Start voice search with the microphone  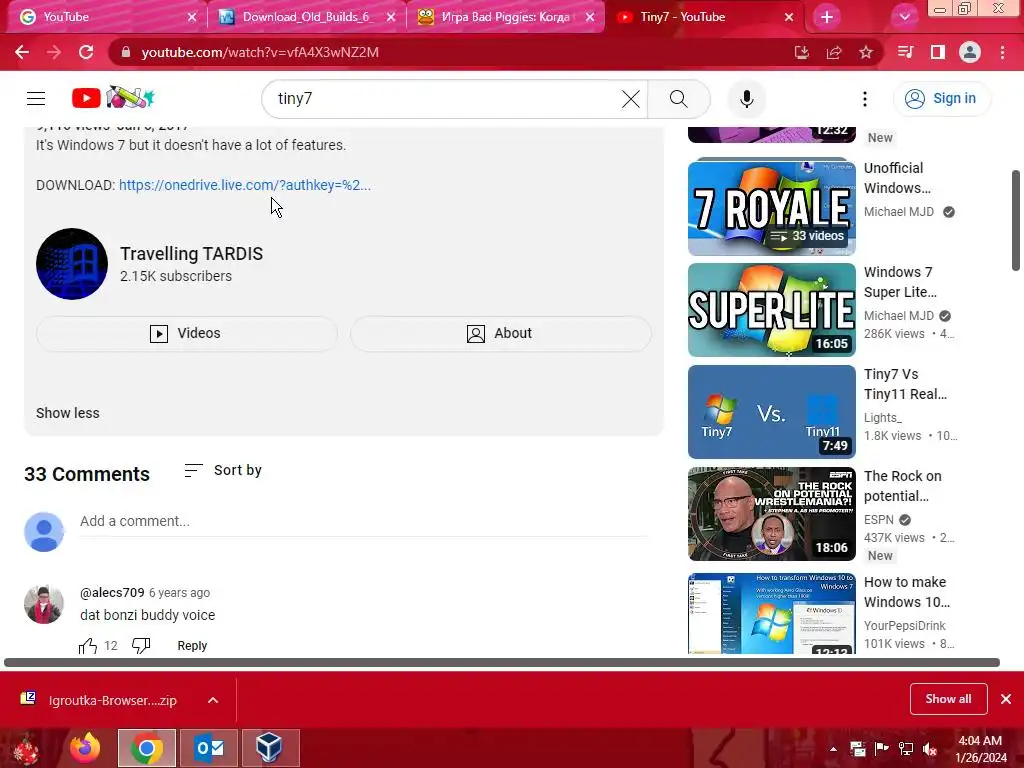point(746,99)
